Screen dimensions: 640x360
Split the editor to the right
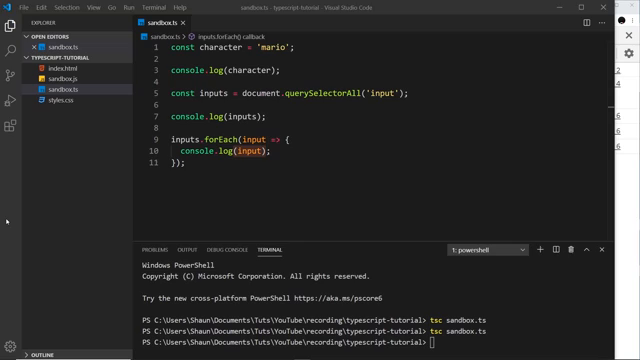pos(587,23)
